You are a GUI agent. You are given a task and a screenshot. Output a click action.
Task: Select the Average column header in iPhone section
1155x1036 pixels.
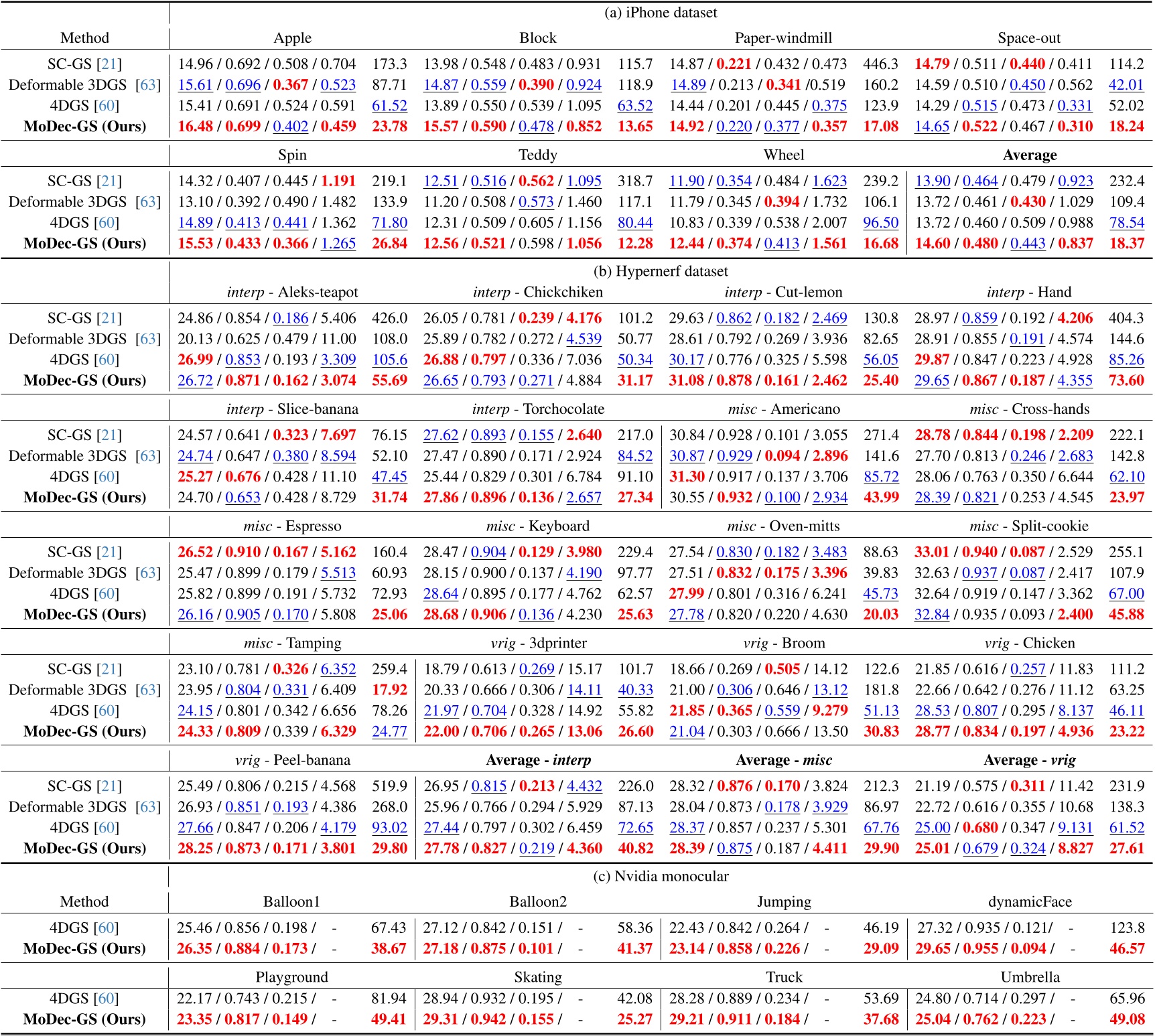point(1030,154)
